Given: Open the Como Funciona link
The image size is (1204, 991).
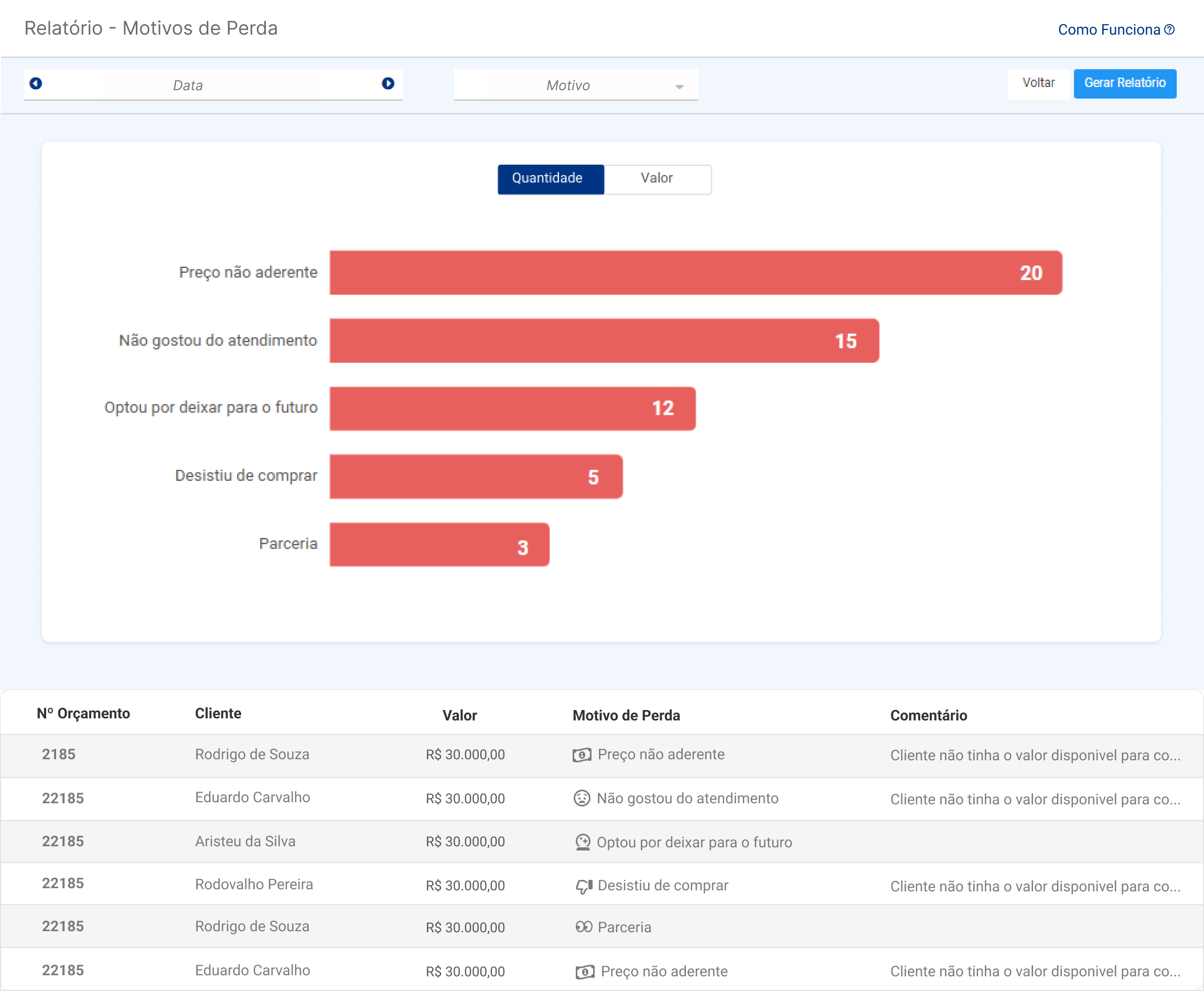Looking at the screenshot, I should click(x=1108, y=30).
